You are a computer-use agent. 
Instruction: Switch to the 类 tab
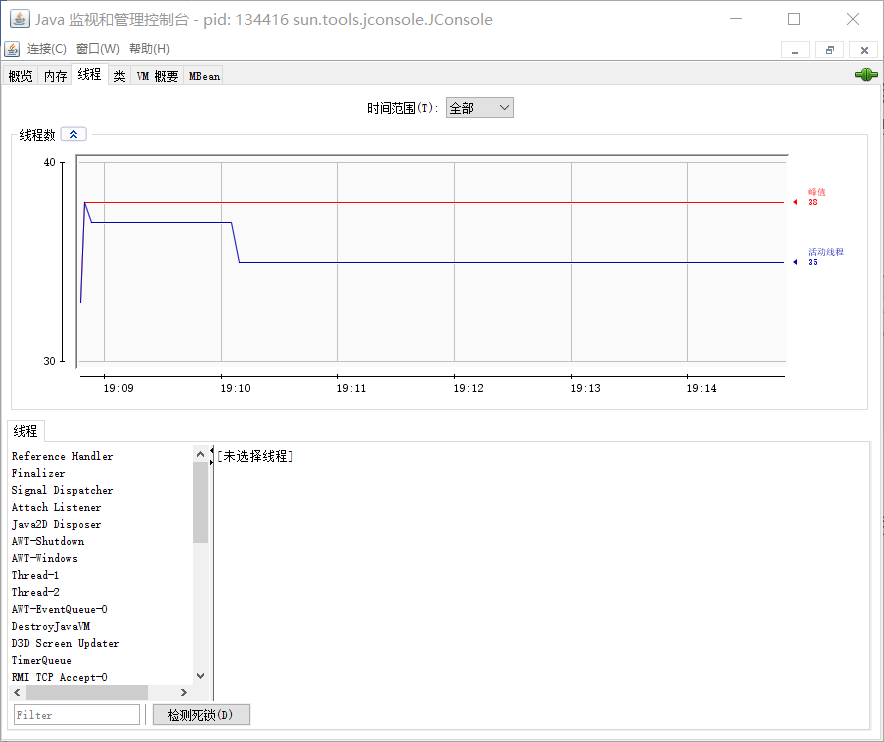(120, 76)
